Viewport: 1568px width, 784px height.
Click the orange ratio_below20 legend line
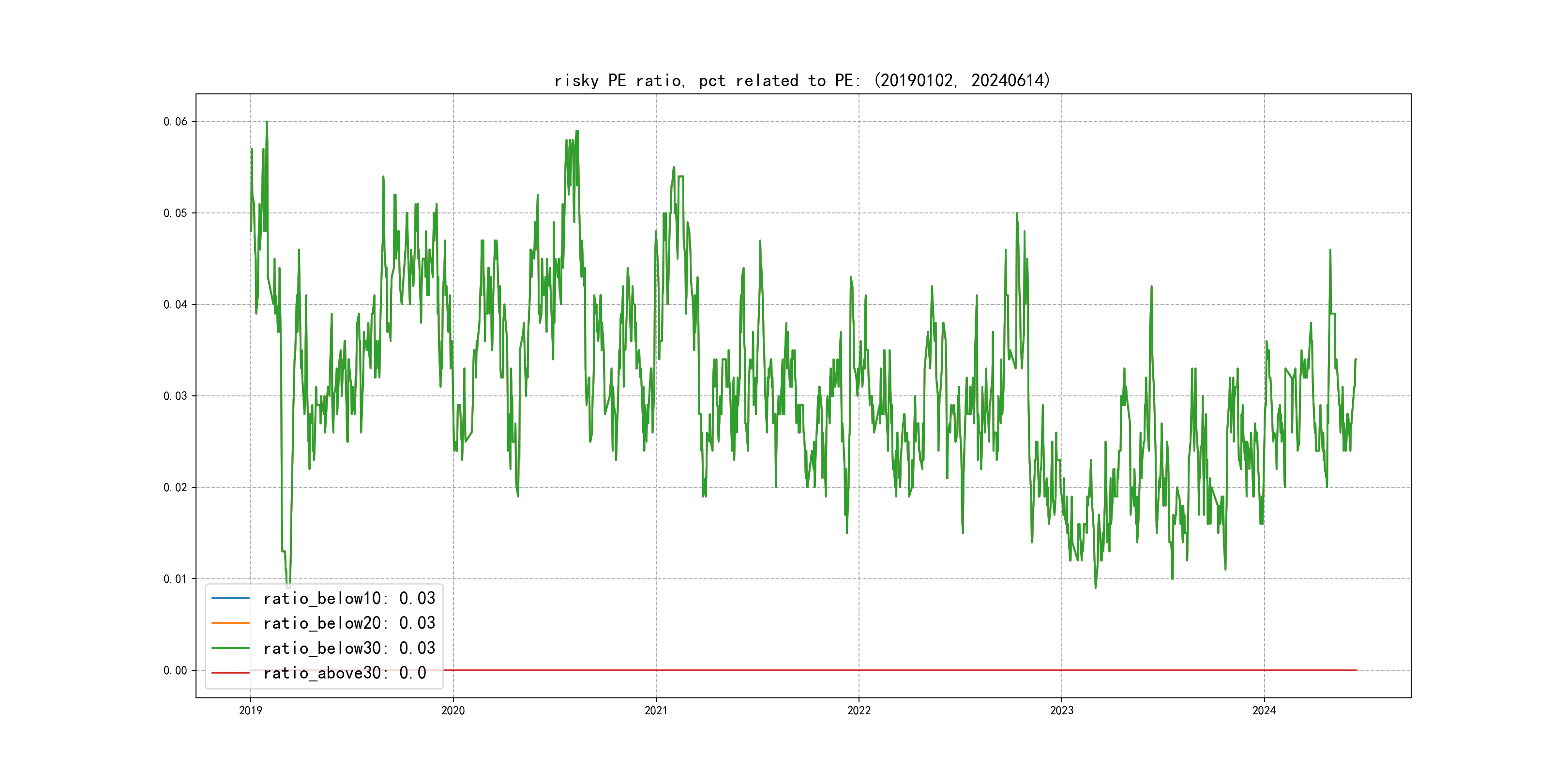pyautogui.click(x=230, y=623)
